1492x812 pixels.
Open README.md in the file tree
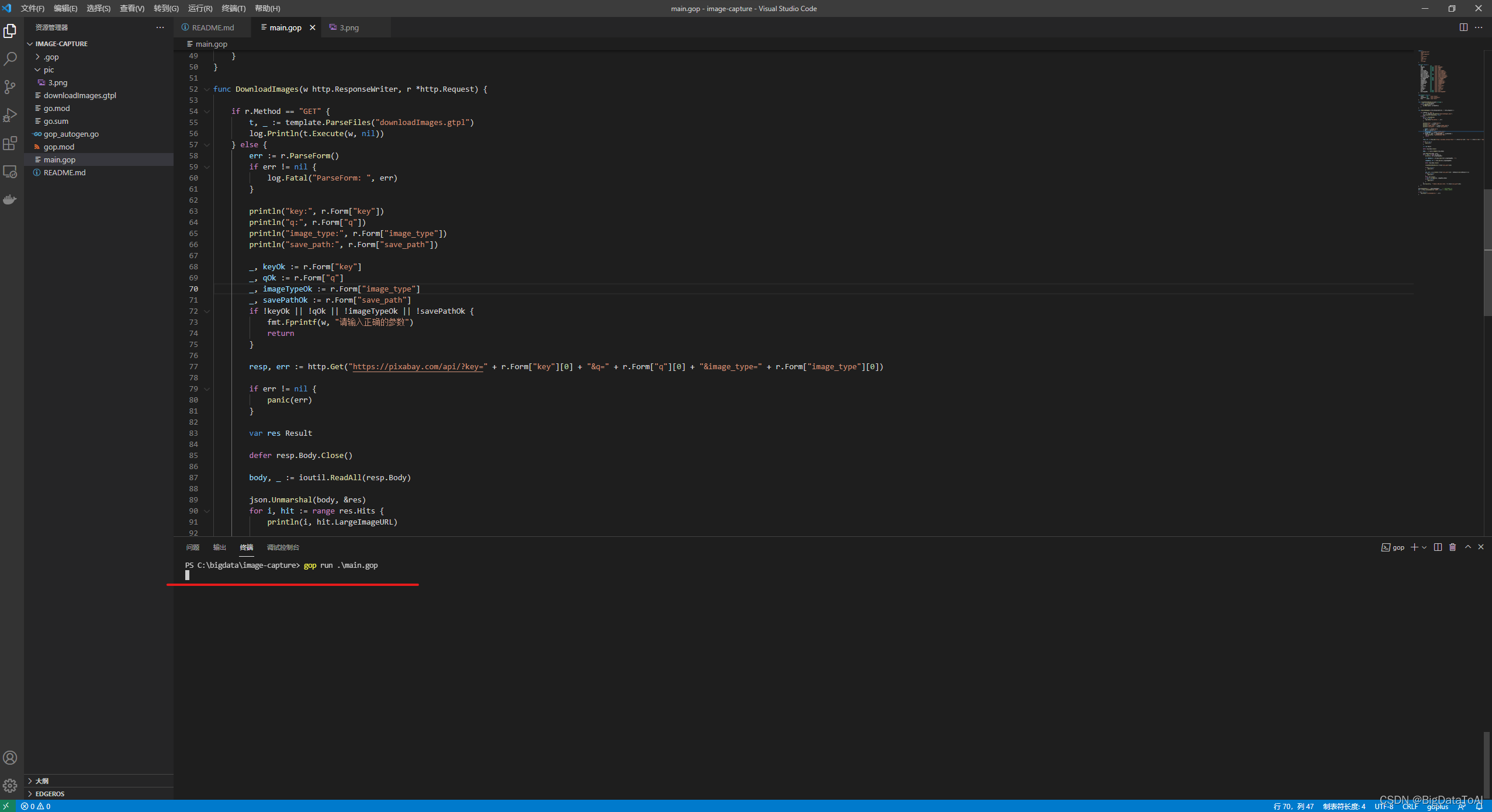point(99,172)
